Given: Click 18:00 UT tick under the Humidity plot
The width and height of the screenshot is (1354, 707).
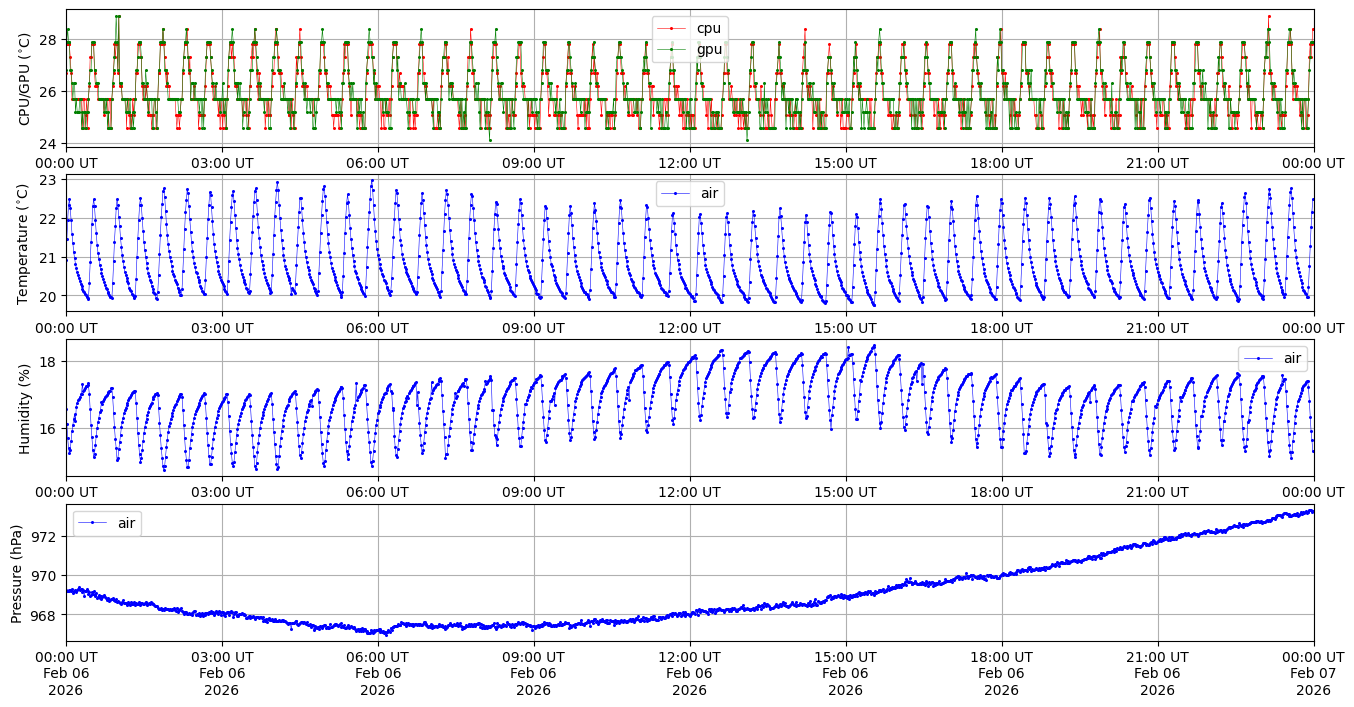Looking at the screenshot, I should [x=1001, y=492].
